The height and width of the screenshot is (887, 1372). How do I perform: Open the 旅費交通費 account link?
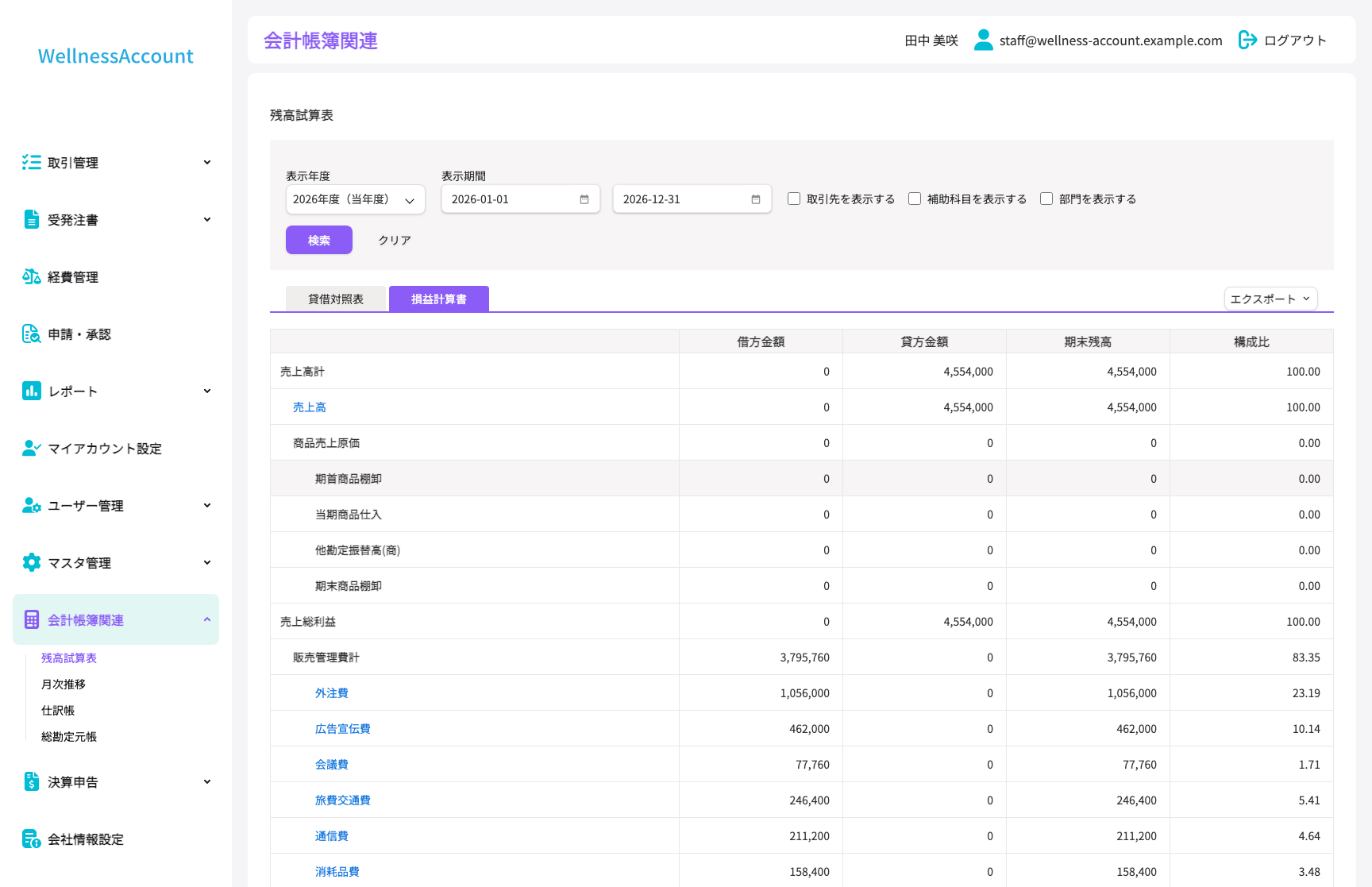click(x=343, y=800)
